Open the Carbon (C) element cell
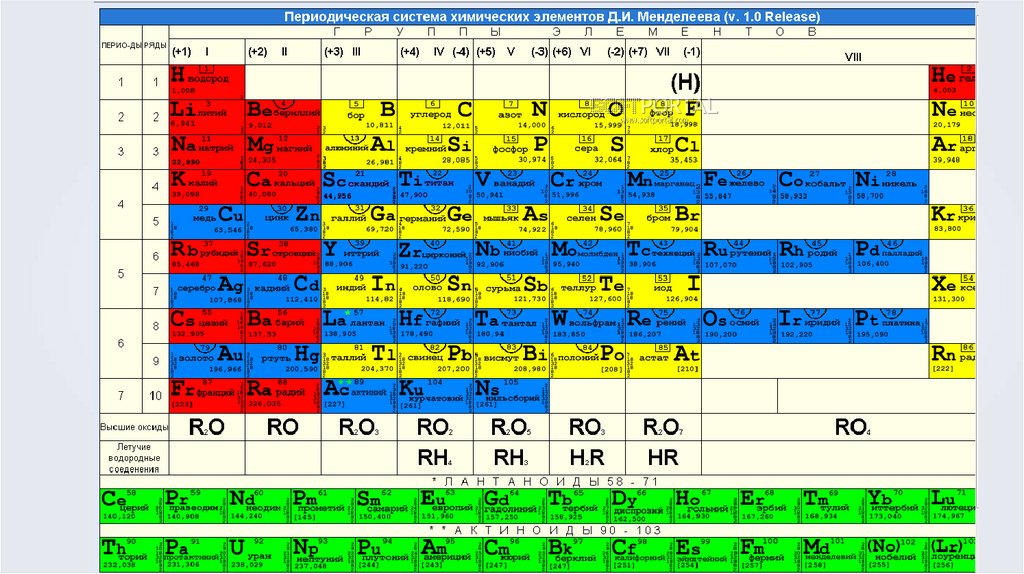 436,117
